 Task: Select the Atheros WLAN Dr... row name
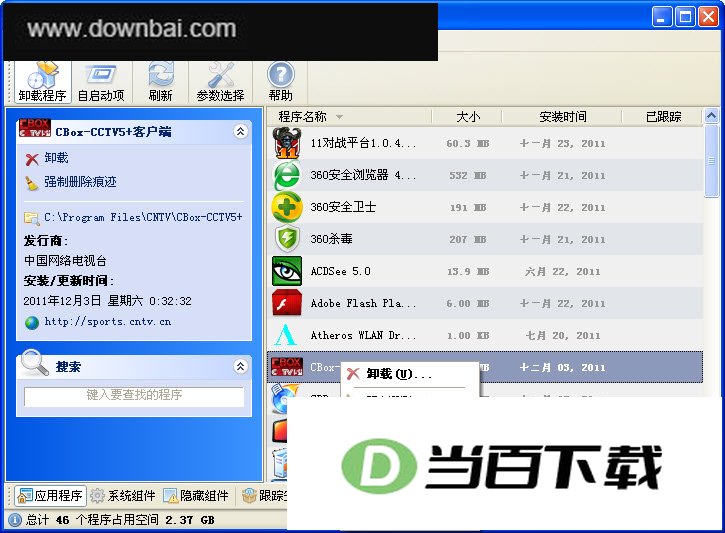tap(363, 335)
